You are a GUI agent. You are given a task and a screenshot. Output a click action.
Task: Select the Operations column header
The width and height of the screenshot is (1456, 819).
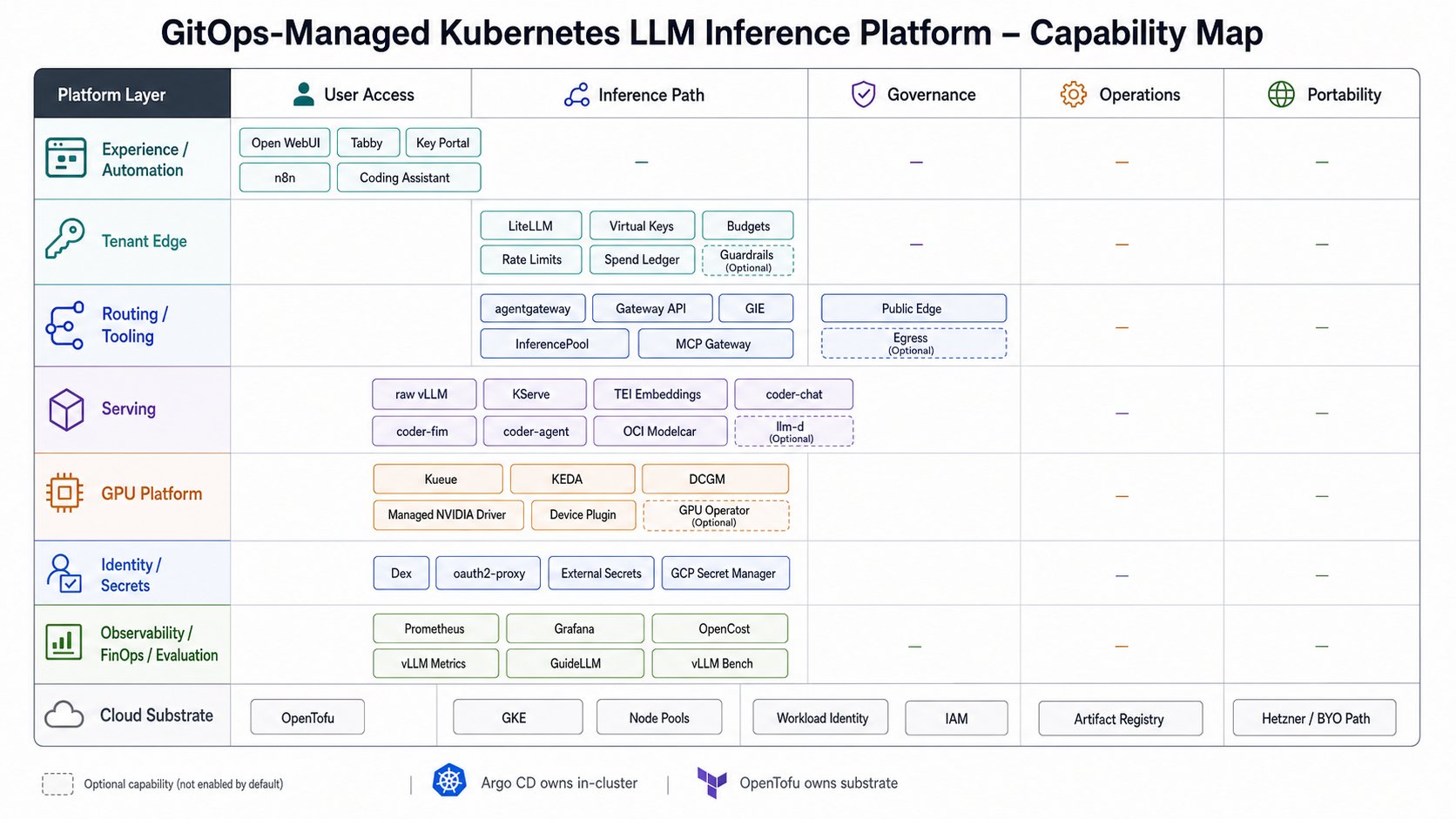point(1122,94)
